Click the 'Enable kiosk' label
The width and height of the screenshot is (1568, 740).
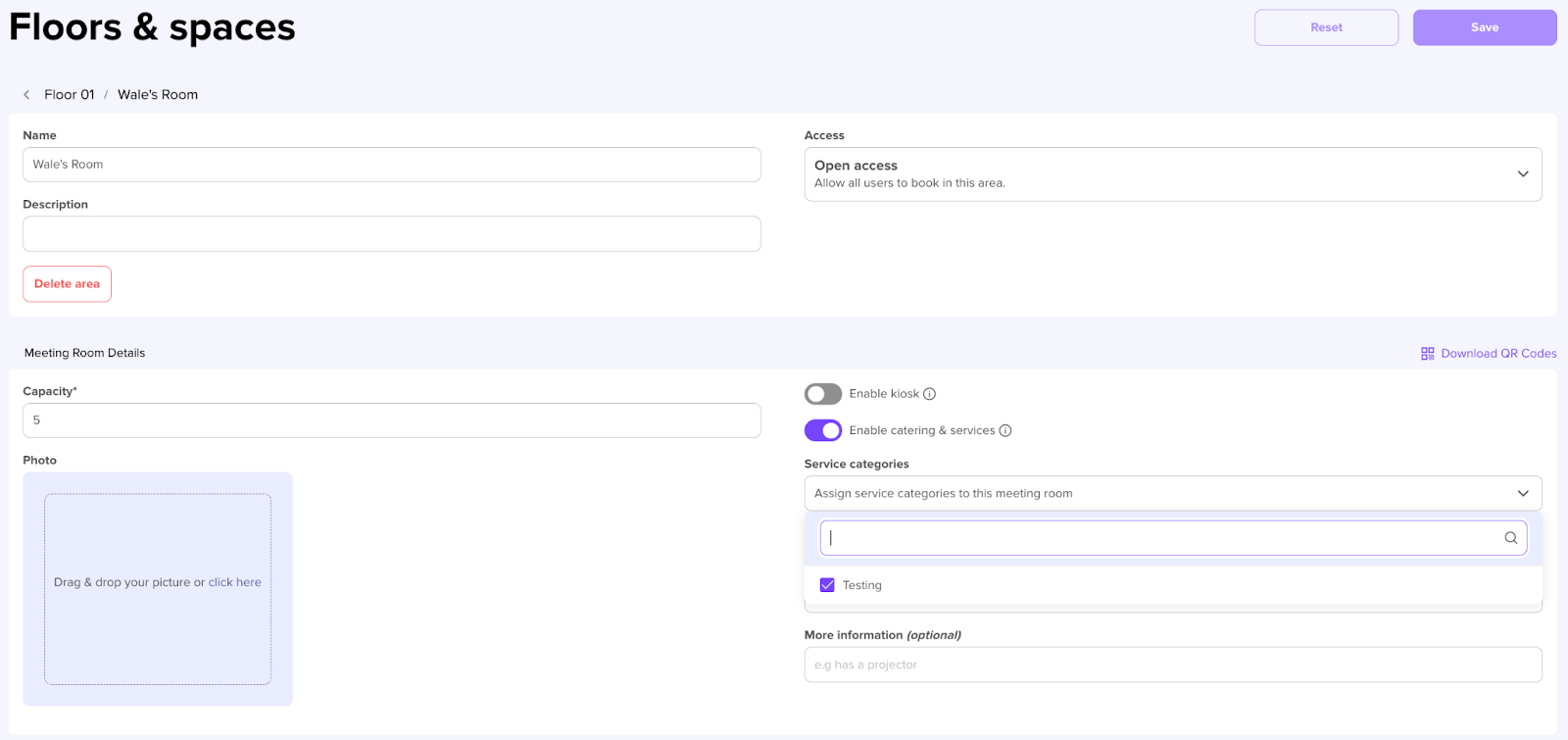884,394
